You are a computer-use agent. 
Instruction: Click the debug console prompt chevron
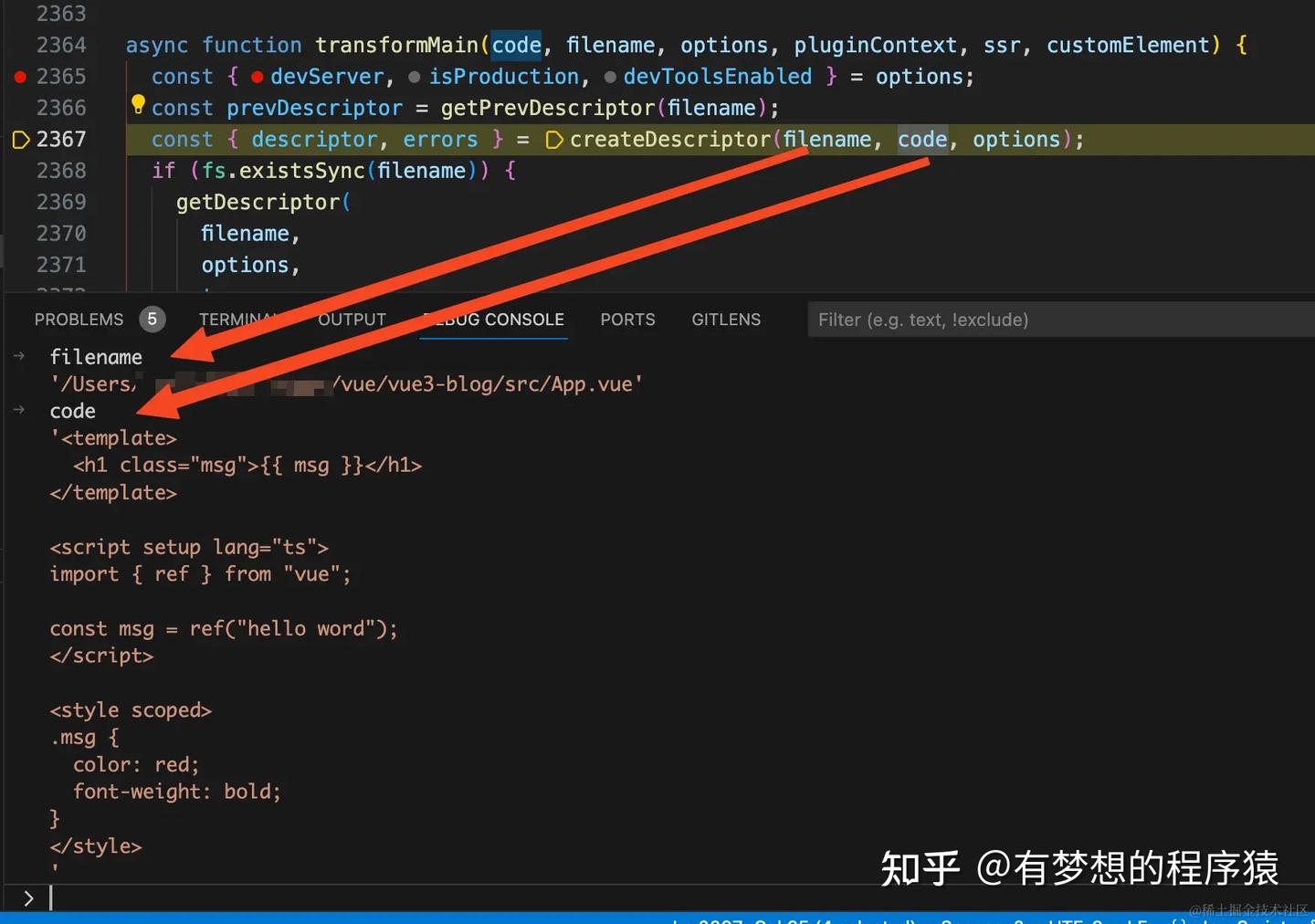tap(27, 898)
